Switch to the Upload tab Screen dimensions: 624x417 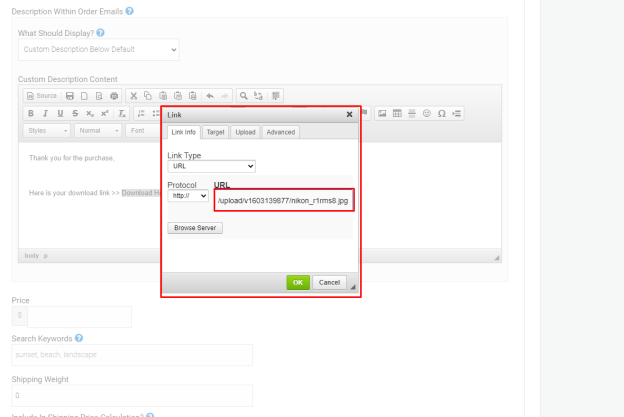point(245,132)
